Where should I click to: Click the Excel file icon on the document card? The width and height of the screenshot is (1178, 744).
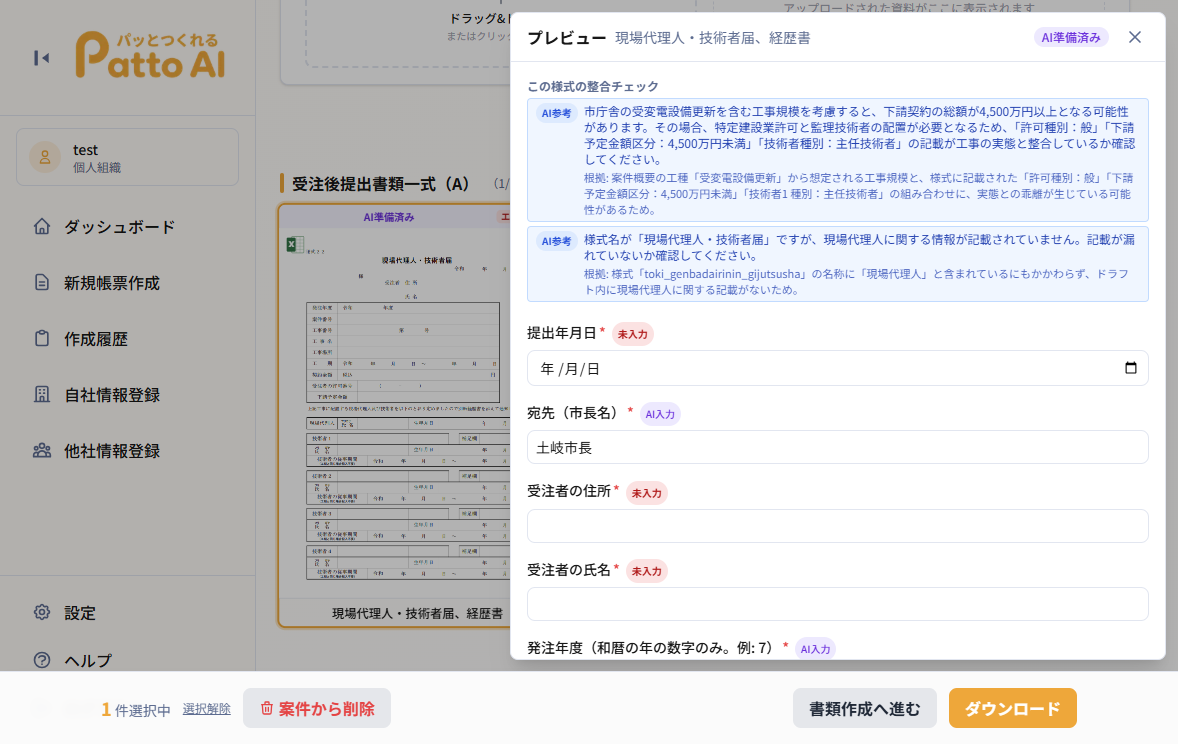295,244
